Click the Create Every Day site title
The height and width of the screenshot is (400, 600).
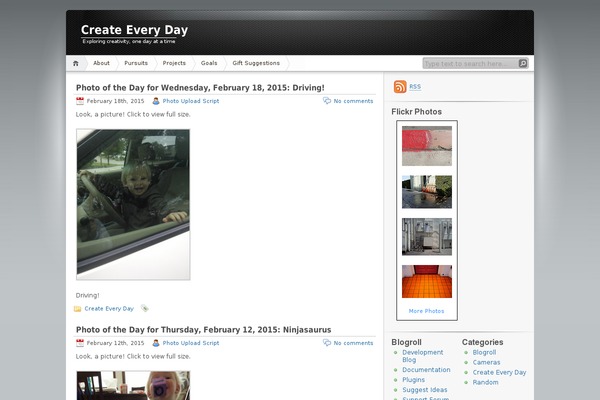tap(134, 30)
